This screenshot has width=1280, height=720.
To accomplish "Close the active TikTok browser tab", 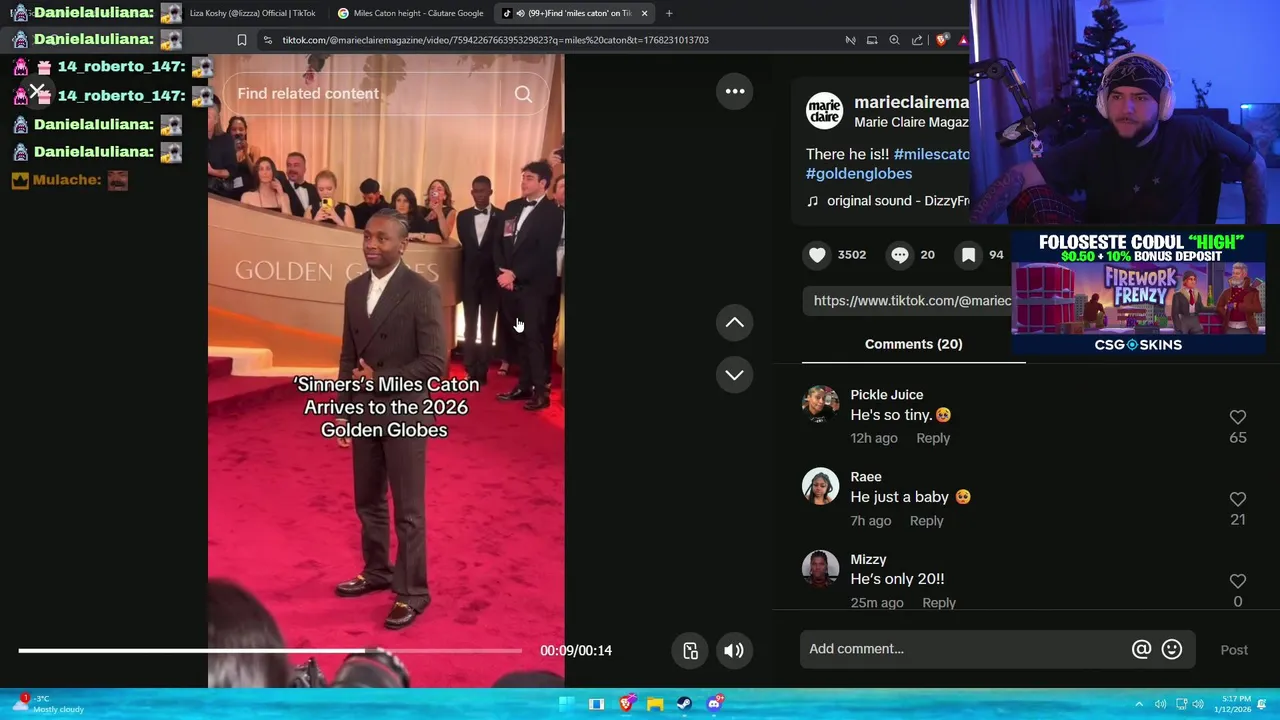I will click(645, 13).
